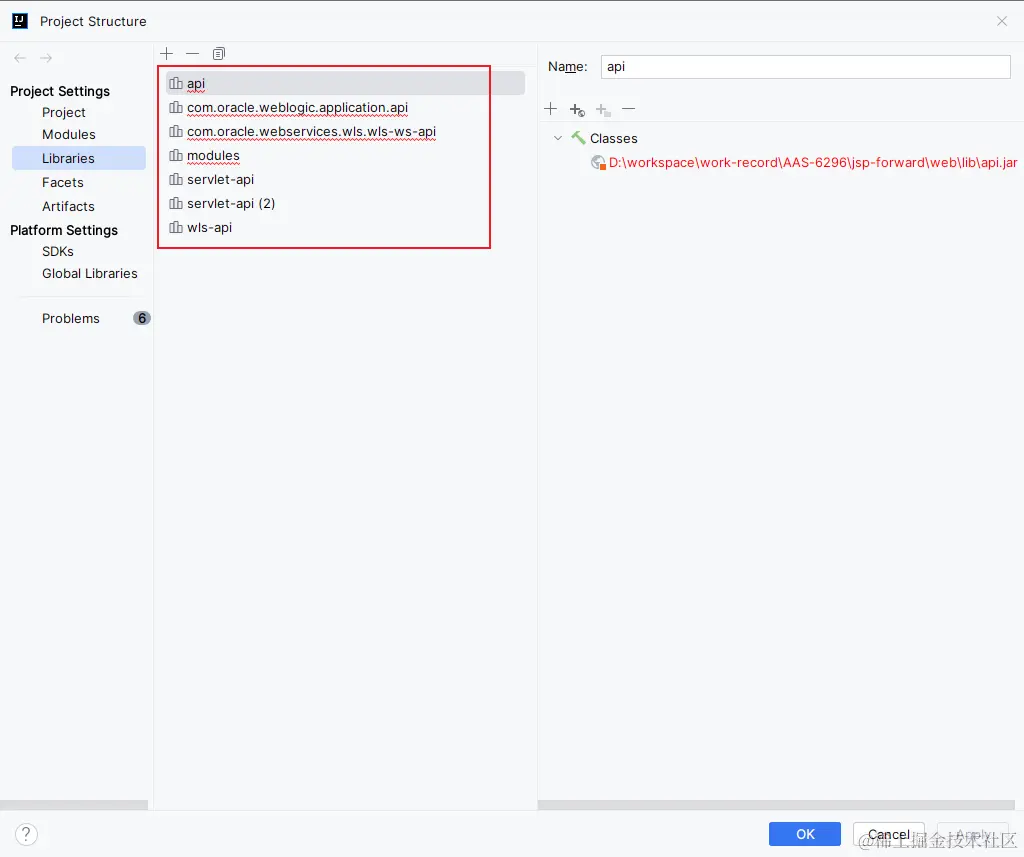
Task: Open the Project settings page
Action: (x=64, y=112)
